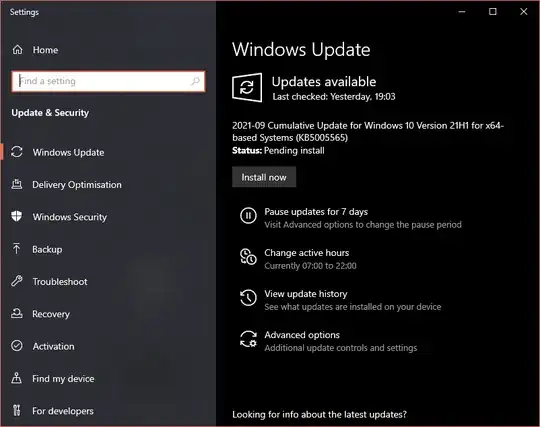Click the active hours clock icon
The image size is (540, 427).
[248, 257]
